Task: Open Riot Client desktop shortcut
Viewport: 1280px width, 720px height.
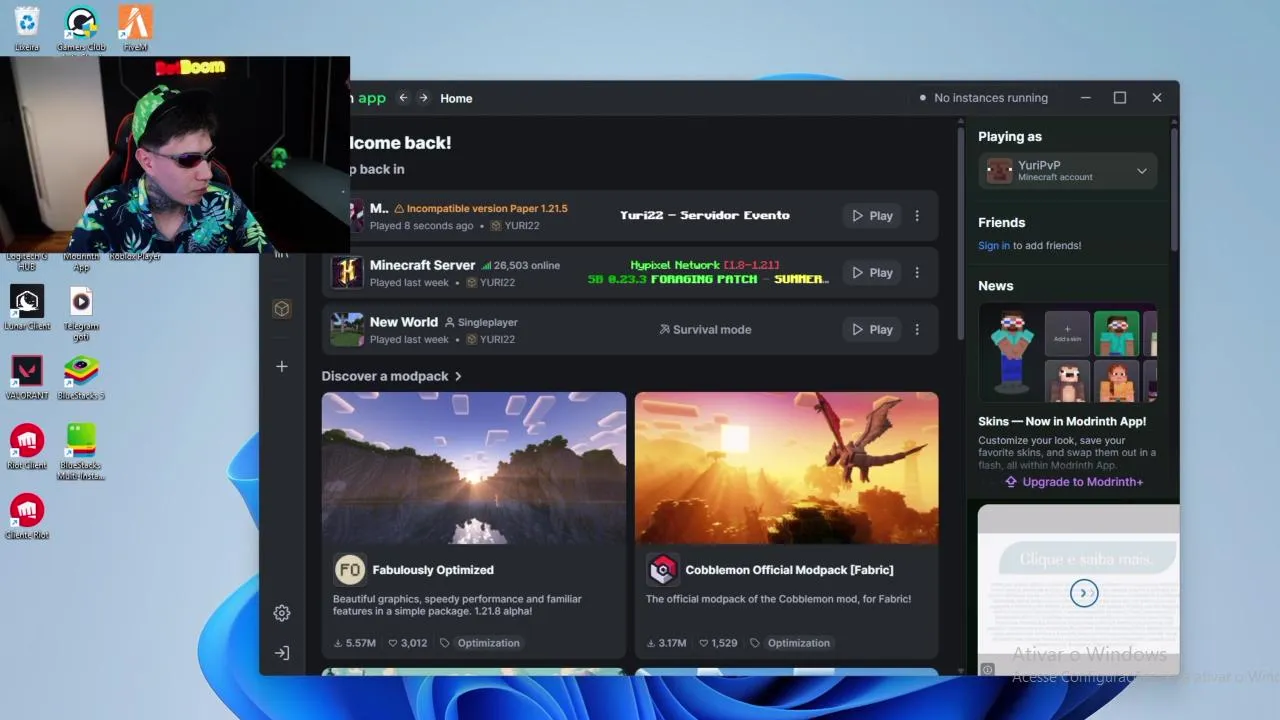Action: click(x=27, y=447)
